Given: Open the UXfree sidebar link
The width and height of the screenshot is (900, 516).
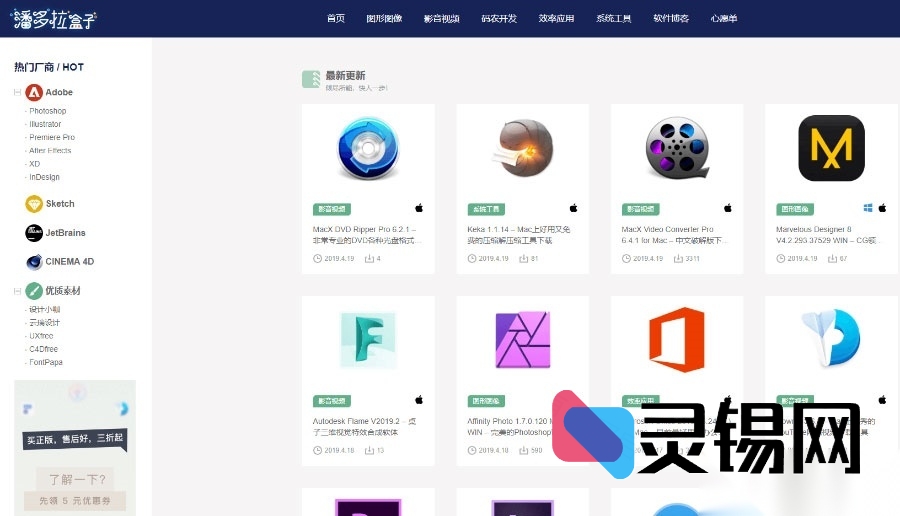Looking at the screenshot, I should click(x=41, y=336).
